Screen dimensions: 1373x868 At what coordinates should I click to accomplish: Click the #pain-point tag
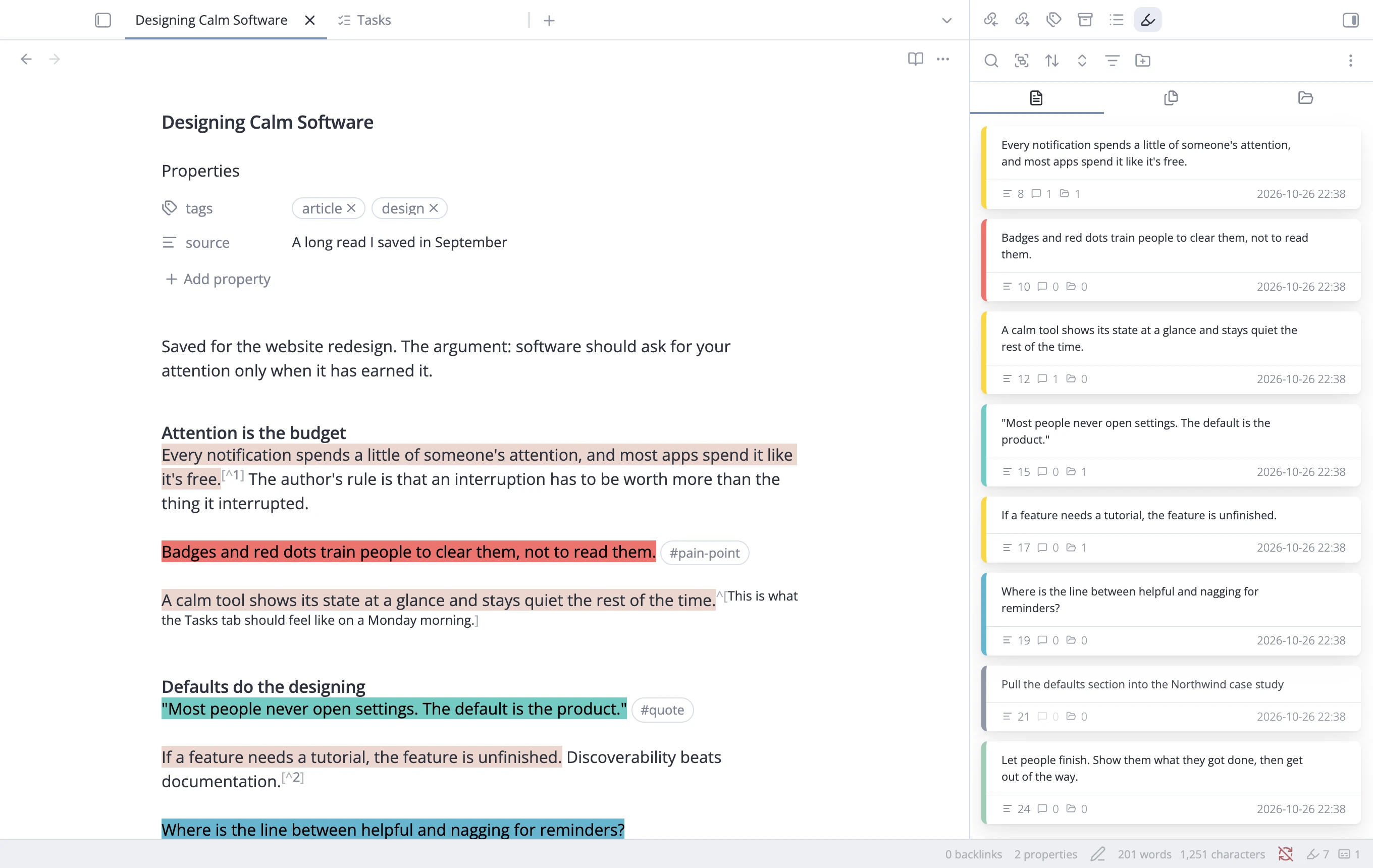704,552
